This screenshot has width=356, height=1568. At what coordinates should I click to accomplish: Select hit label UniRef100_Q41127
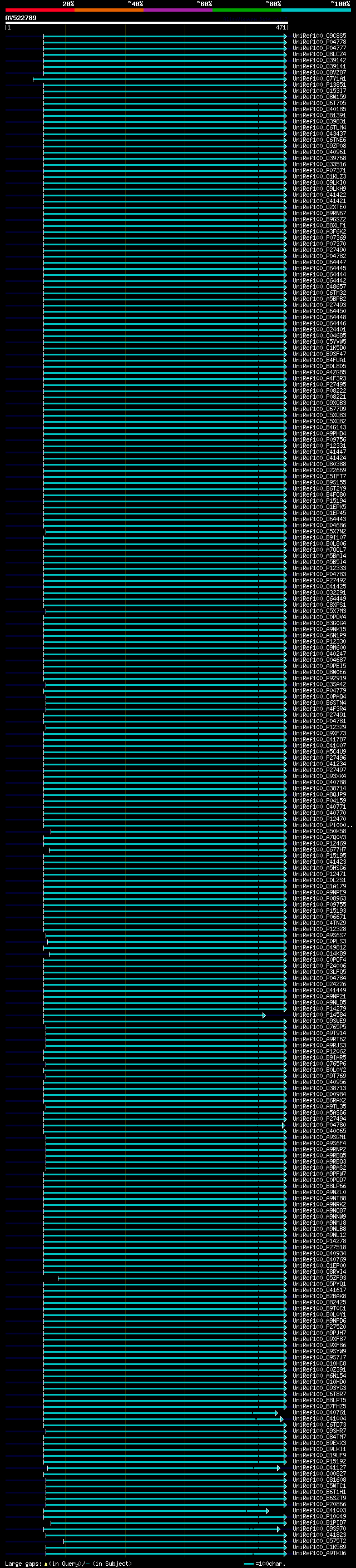pos(319,1467)
